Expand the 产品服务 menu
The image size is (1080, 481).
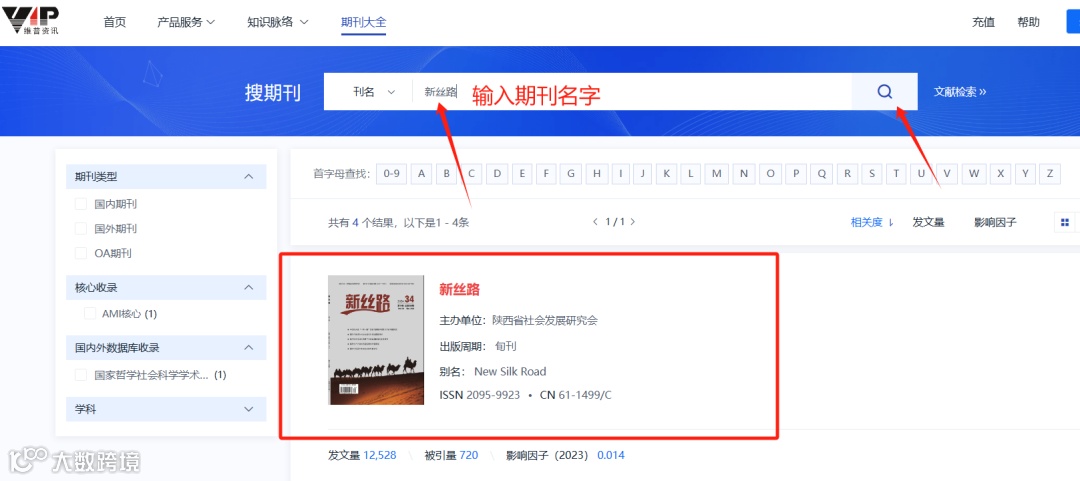tap(186, 22)
